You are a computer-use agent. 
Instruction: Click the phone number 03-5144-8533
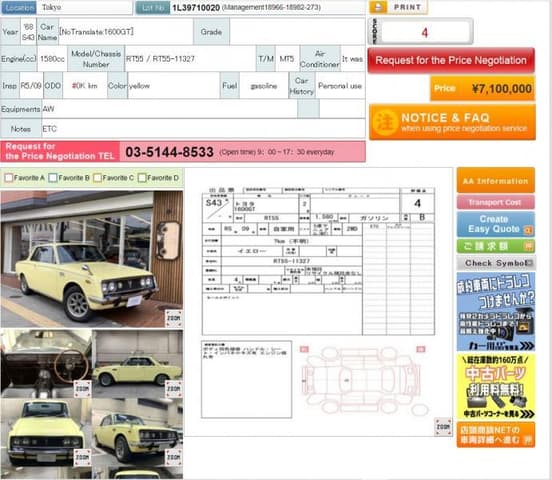point(169,152)
